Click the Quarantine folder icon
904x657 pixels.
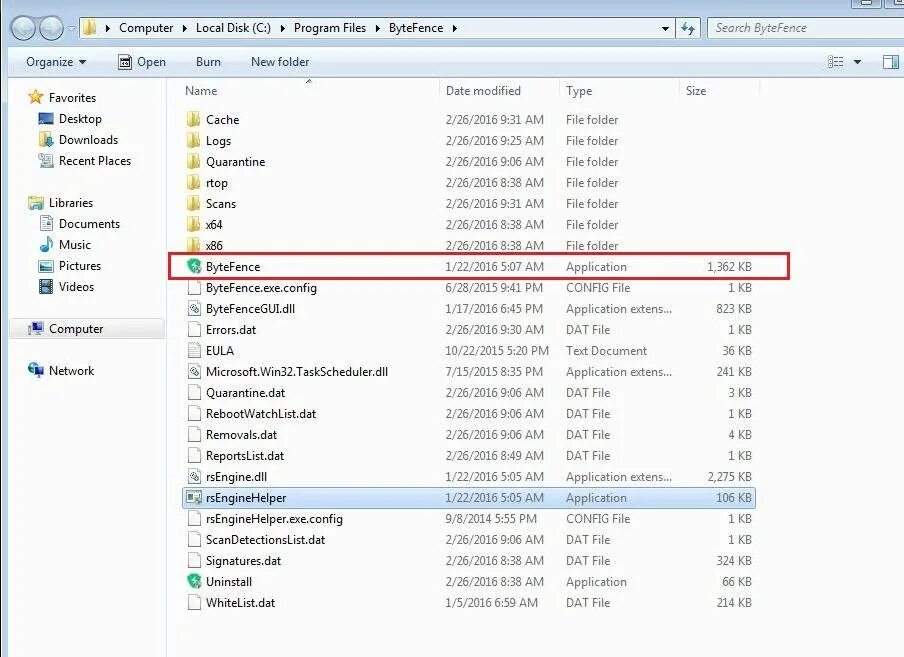point(194,161)
